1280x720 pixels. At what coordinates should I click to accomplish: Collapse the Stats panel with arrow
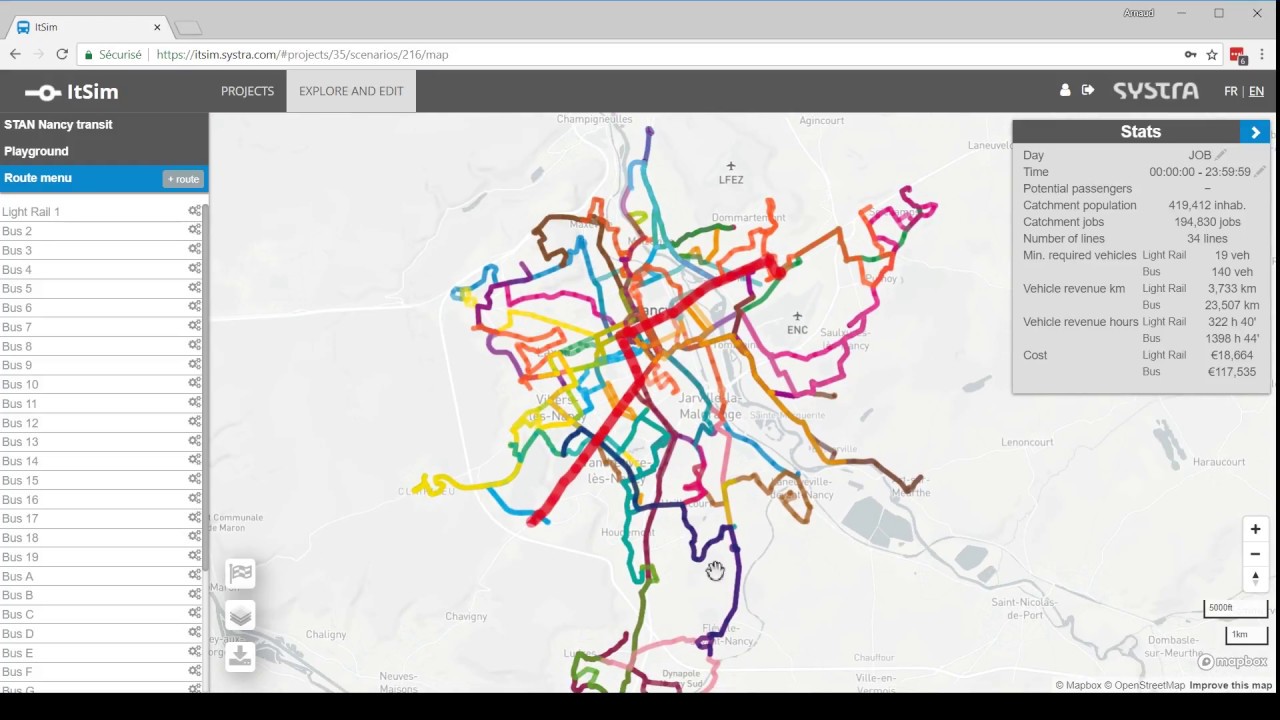coord(1255,132)
